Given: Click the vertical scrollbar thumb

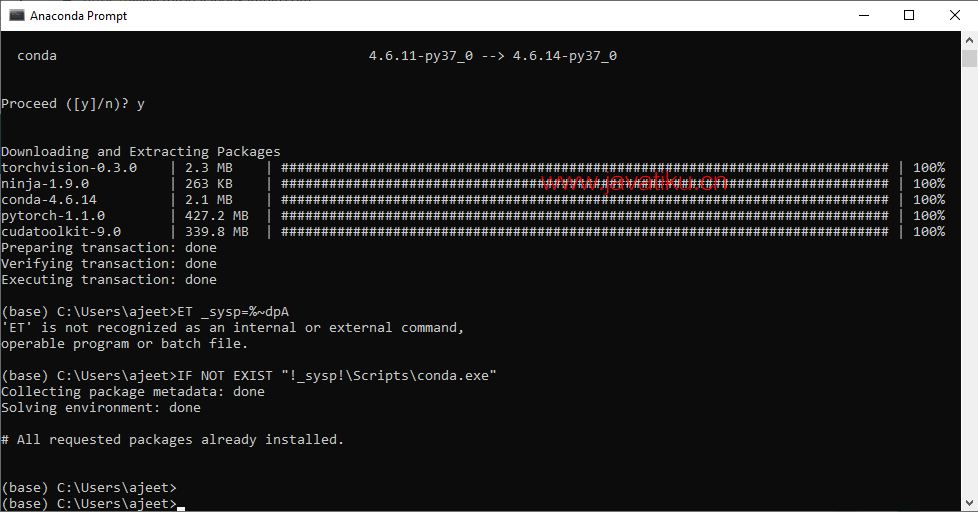Looking at the screenshot, I should coord(969,58).
